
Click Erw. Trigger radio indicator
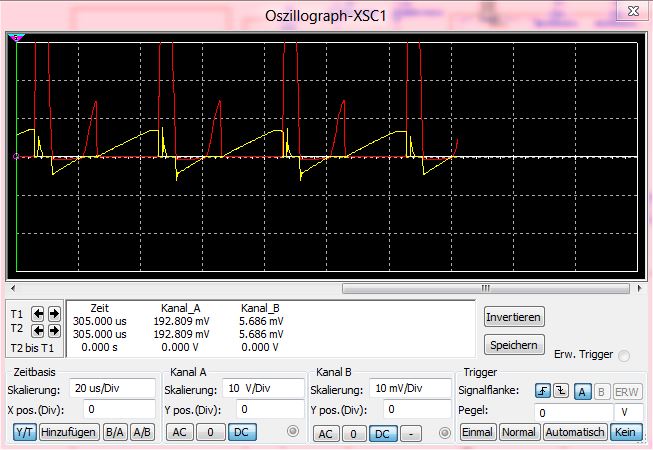(624, 356)
